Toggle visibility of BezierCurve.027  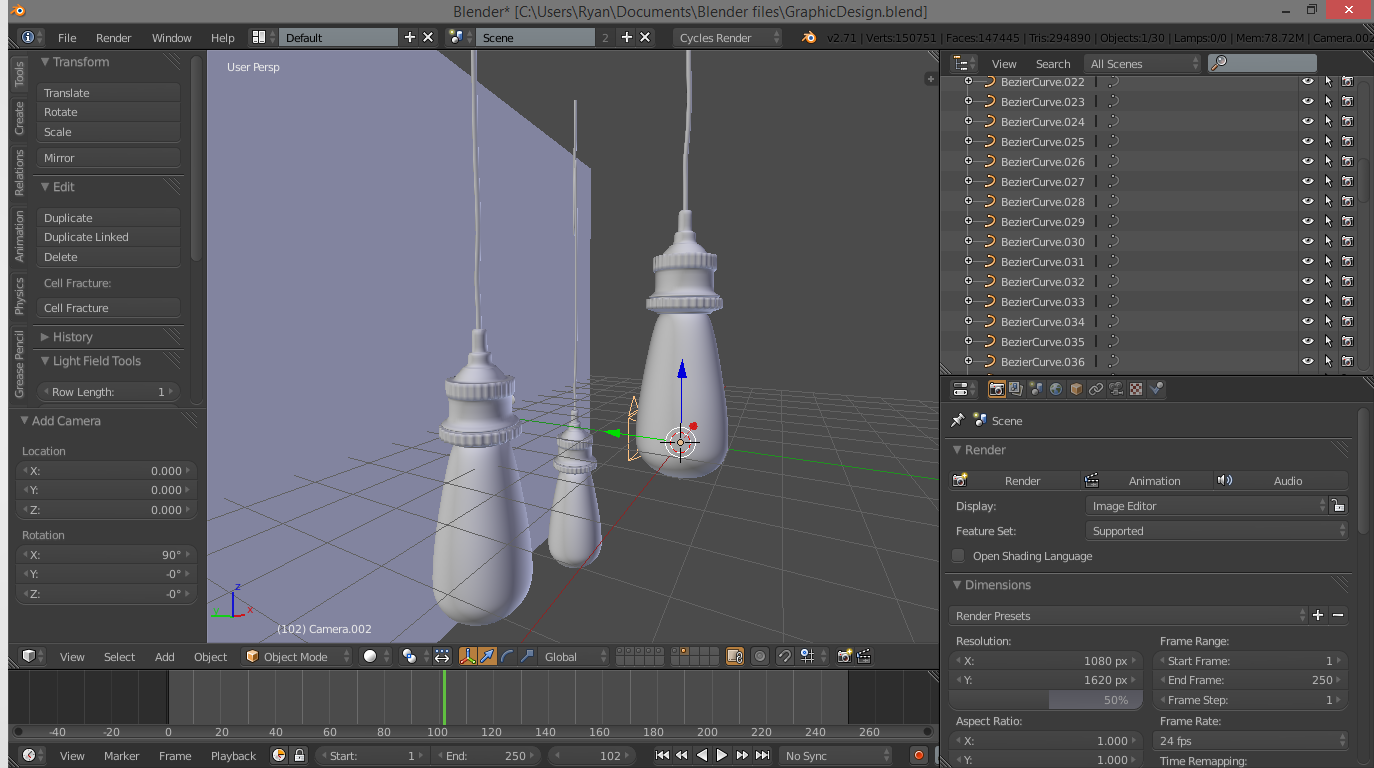click(1307, 182)
